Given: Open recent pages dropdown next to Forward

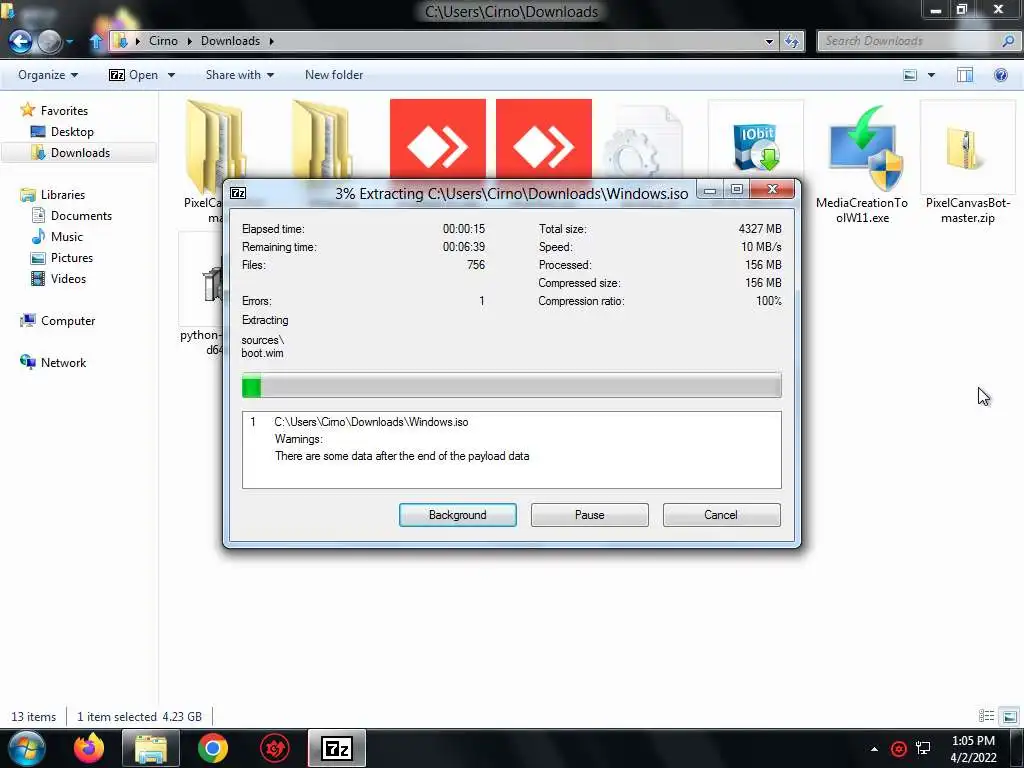Looking at the screenshot, I should [69, 42].
